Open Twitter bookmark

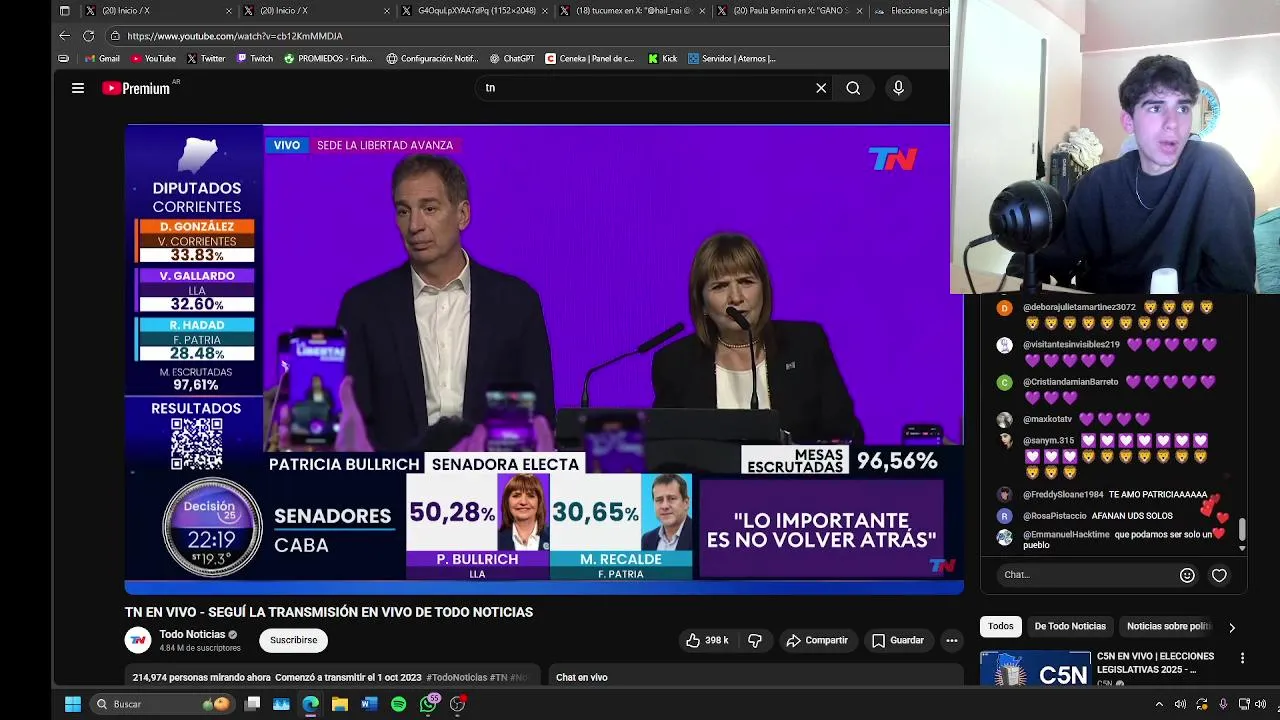click(206, 59)
